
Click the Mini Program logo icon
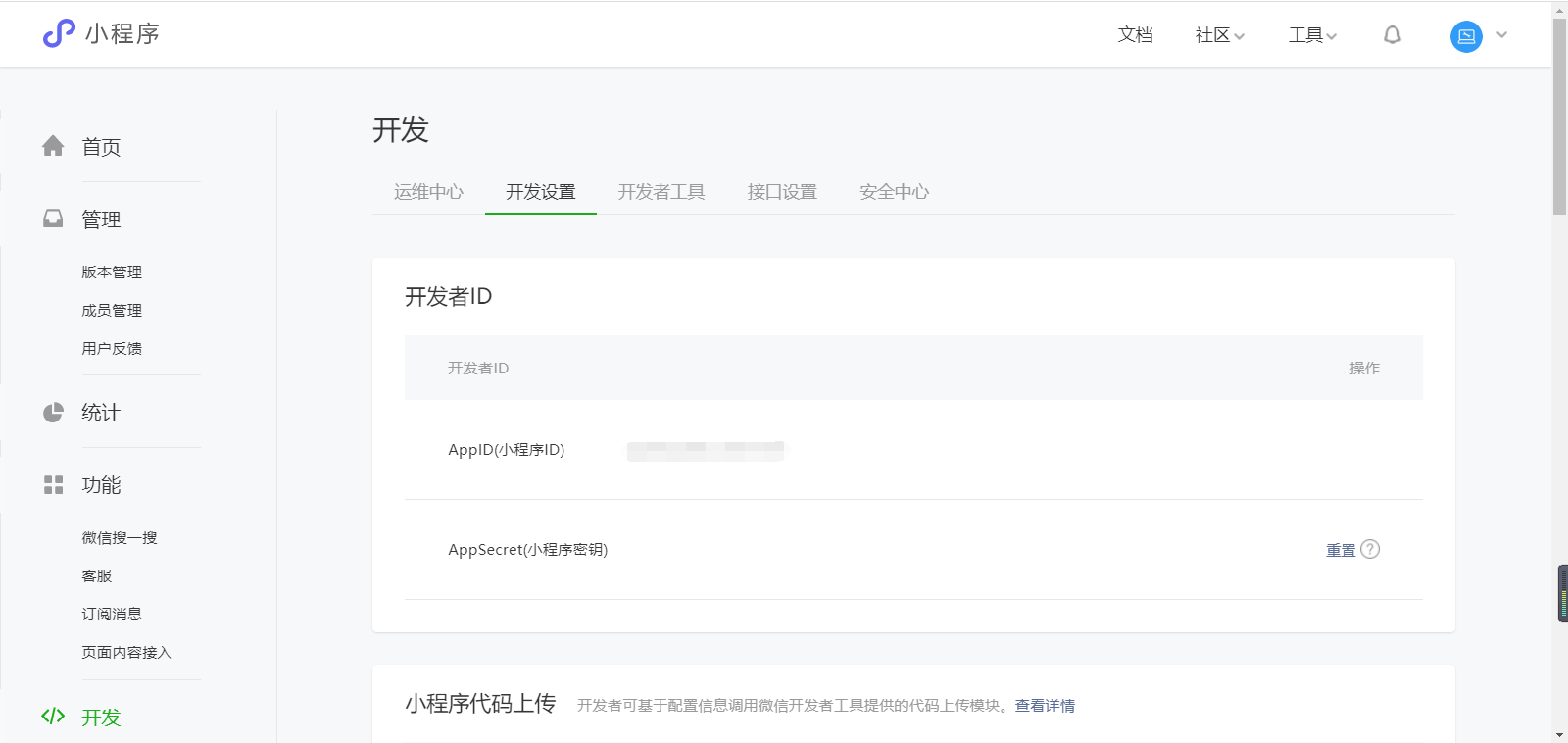pos(59,33)
